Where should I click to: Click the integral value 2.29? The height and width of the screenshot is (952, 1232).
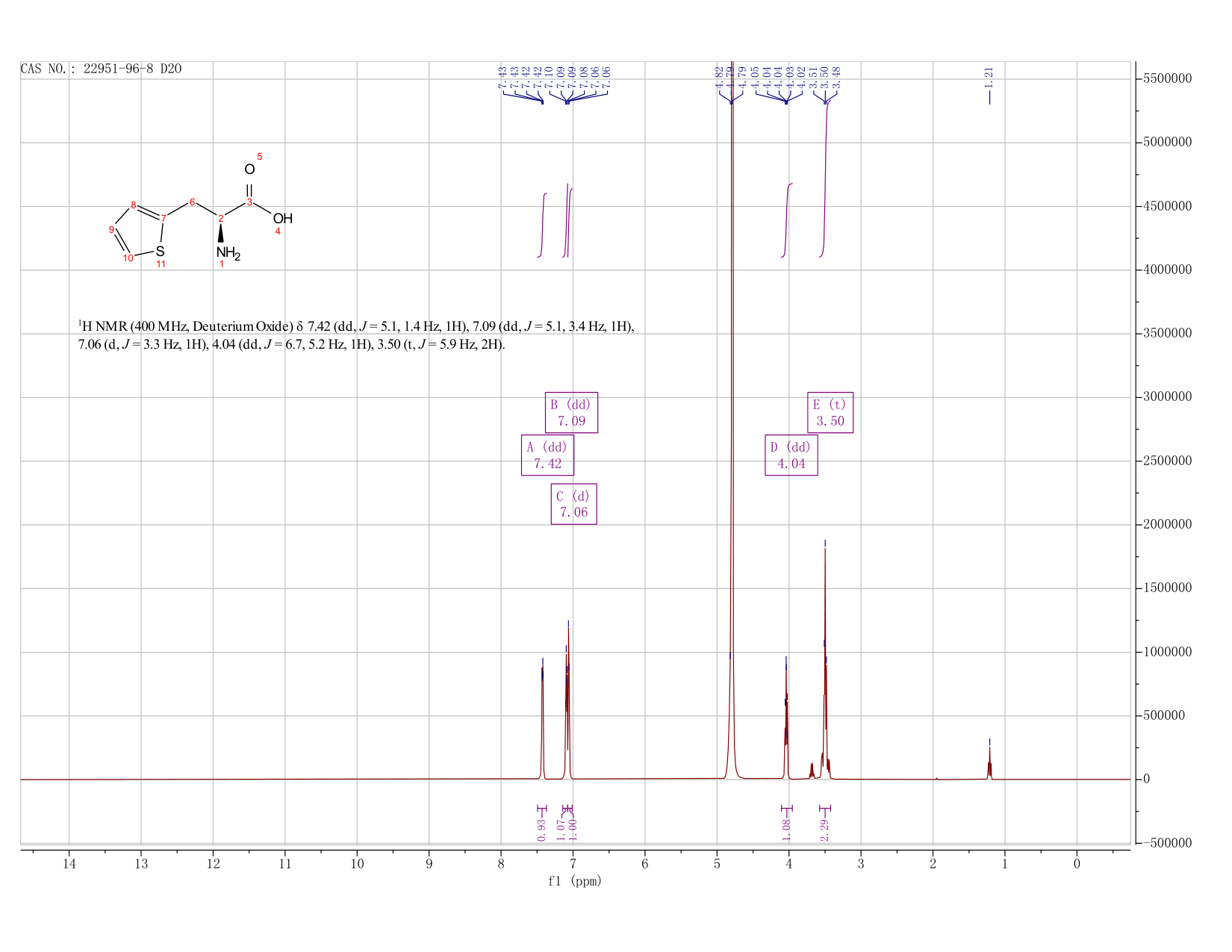pos(825,829)
